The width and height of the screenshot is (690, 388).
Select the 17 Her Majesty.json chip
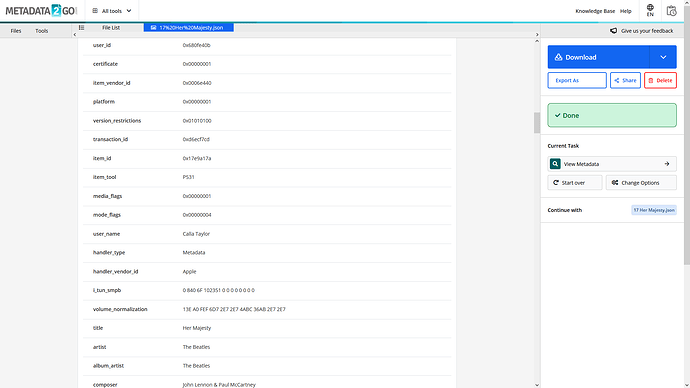(x=654, y=210)
